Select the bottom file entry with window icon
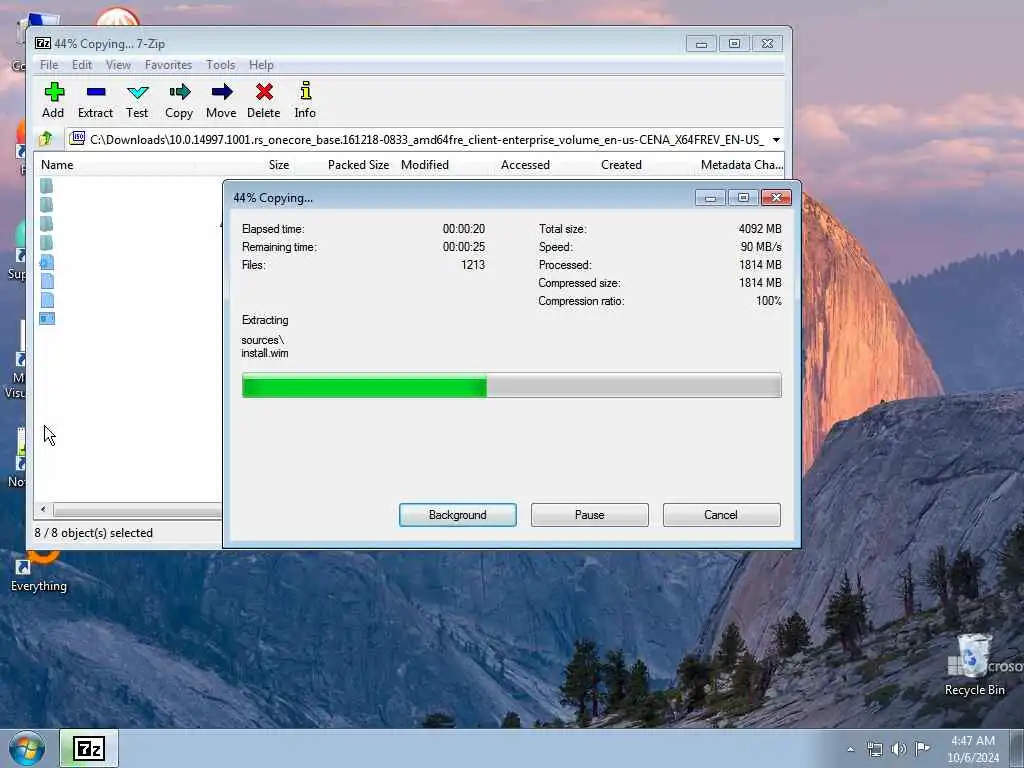Image resolution: width=1024 pixels, height=768 pixels. pyautogui.click(x=47, y=319)
